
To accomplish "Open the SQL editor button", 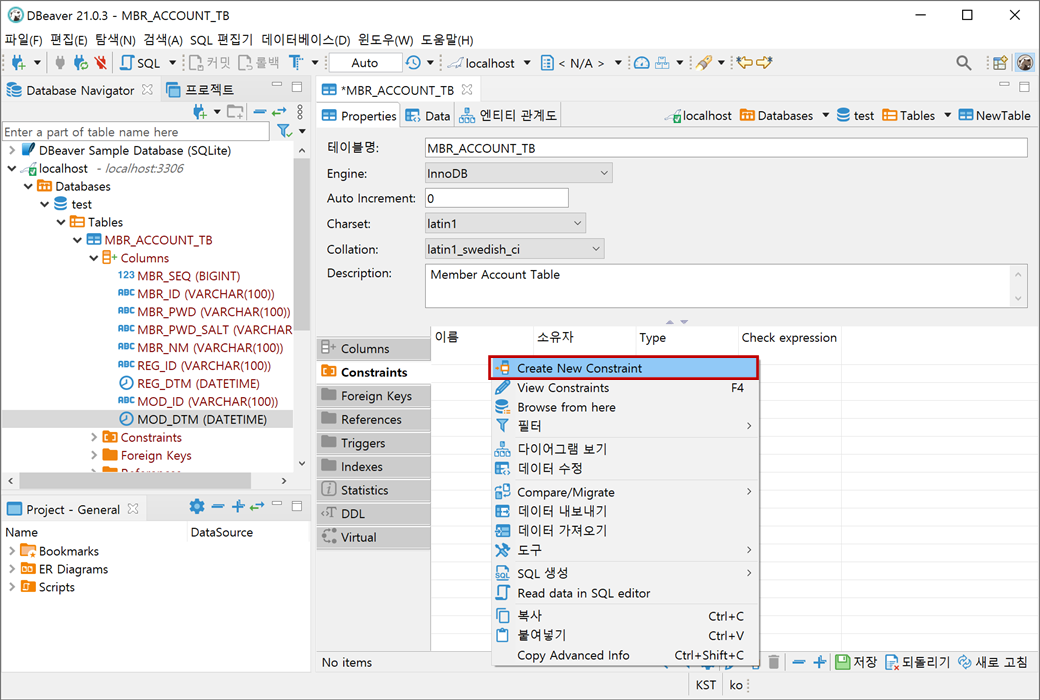I will pos(141,63).
